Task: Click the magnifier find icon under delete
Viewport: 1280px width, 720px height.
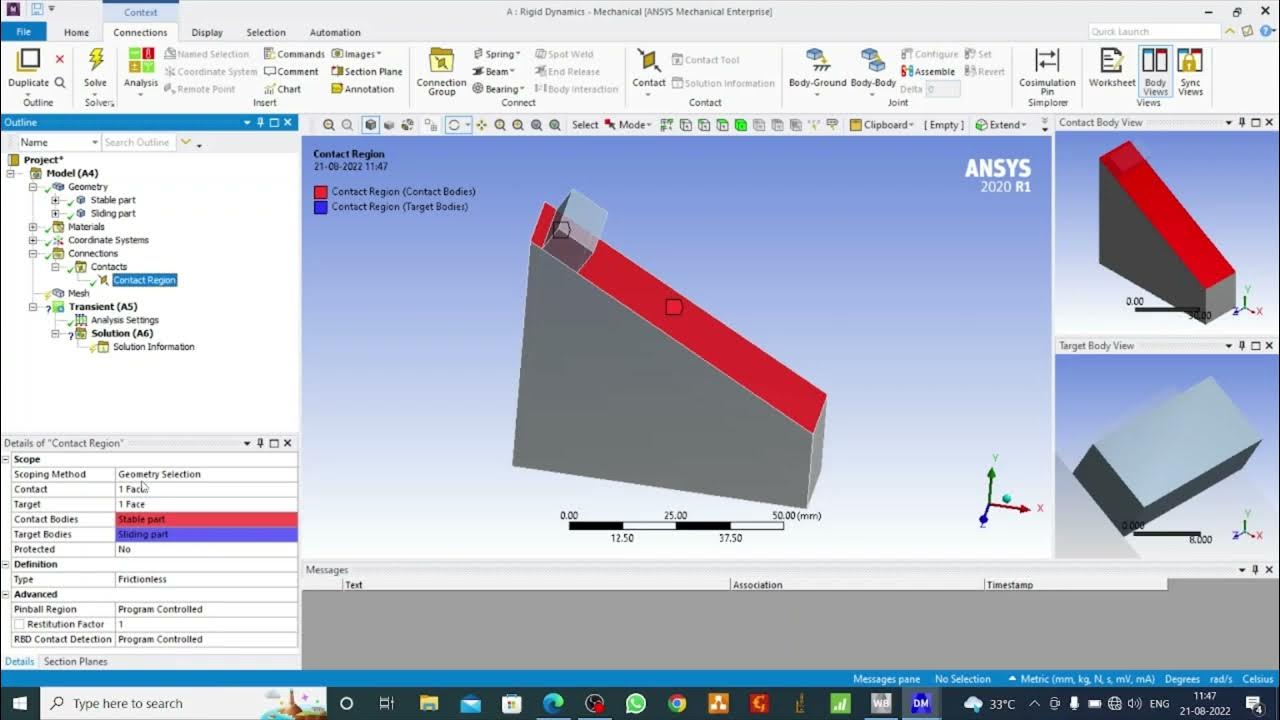Action: 59,83
